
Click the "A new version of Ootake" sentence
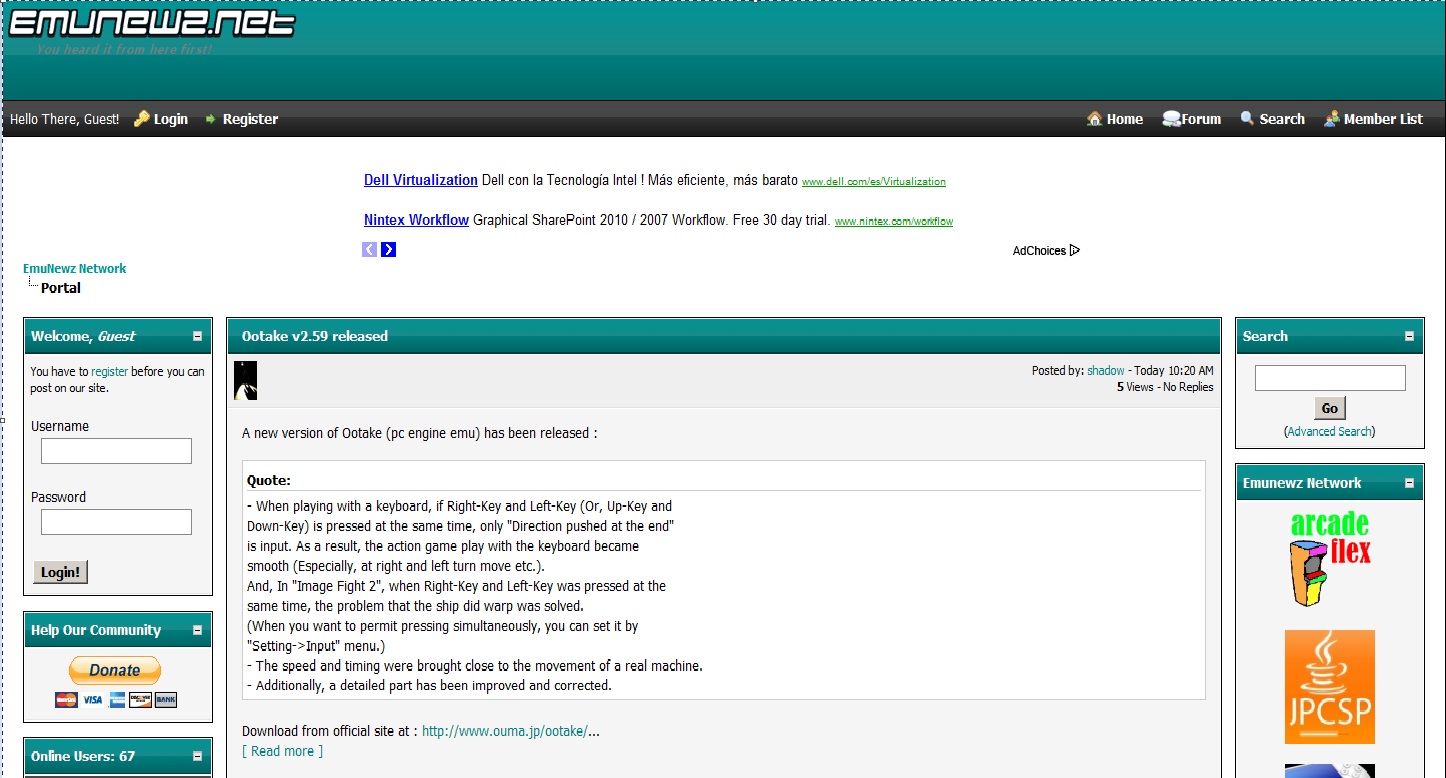(420, 433)
